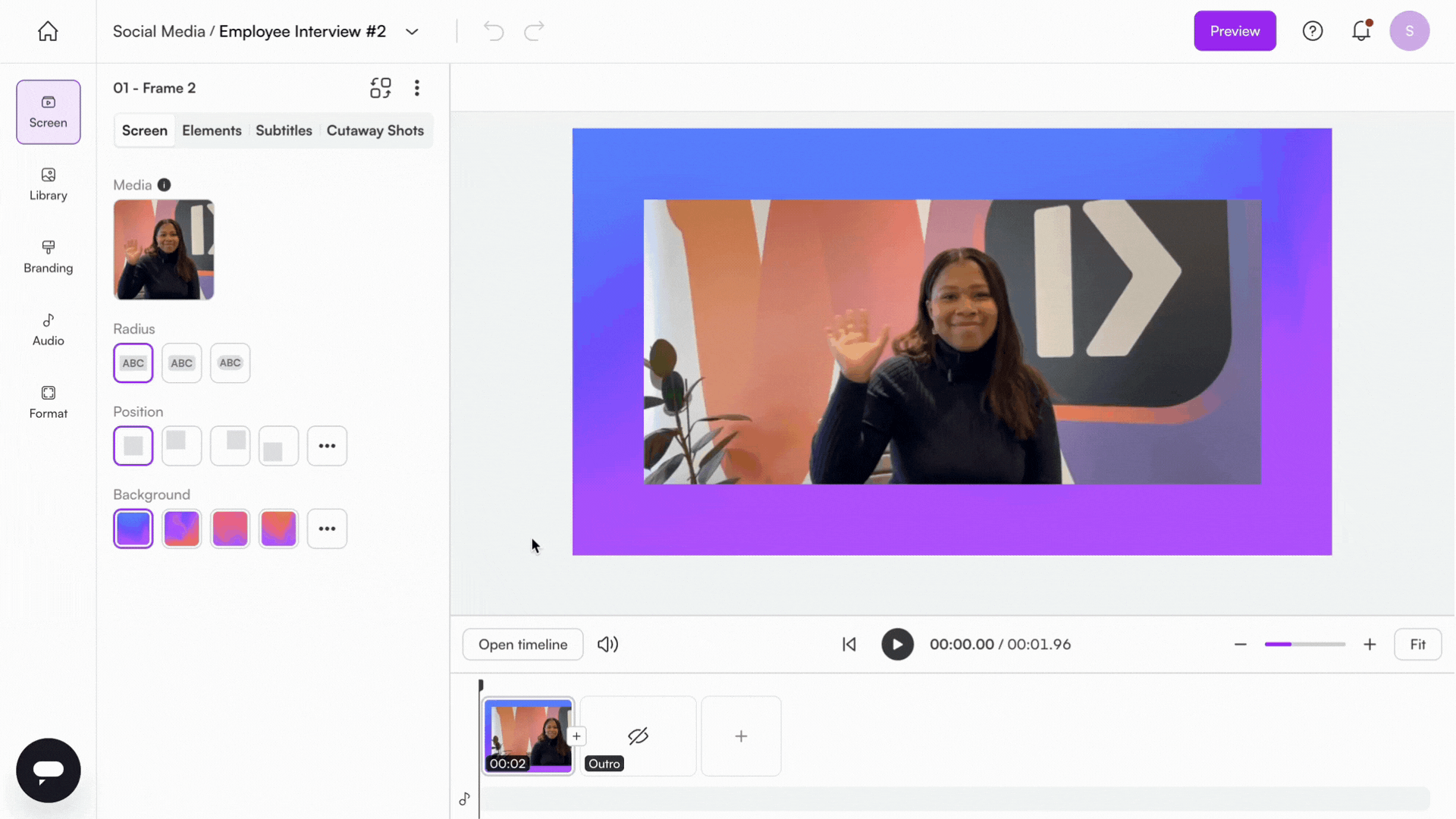Image resolution: width=1456 pixels, height=819 pixels.
Task: Choose the second purple-orange background swatch
Action: [181, 529]
